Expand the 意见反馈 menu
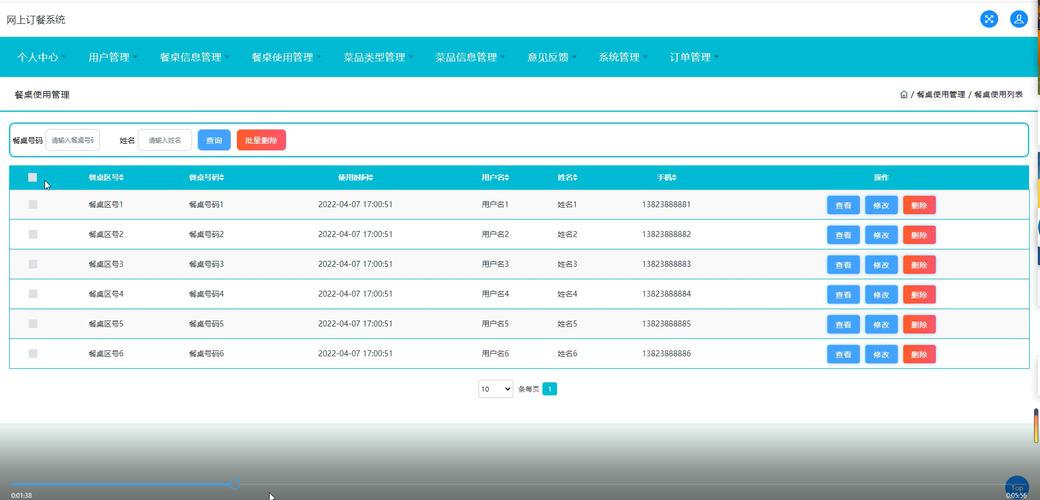Image resolution: width=1040 pixels, height=500 pixels. tap(552, 57)
